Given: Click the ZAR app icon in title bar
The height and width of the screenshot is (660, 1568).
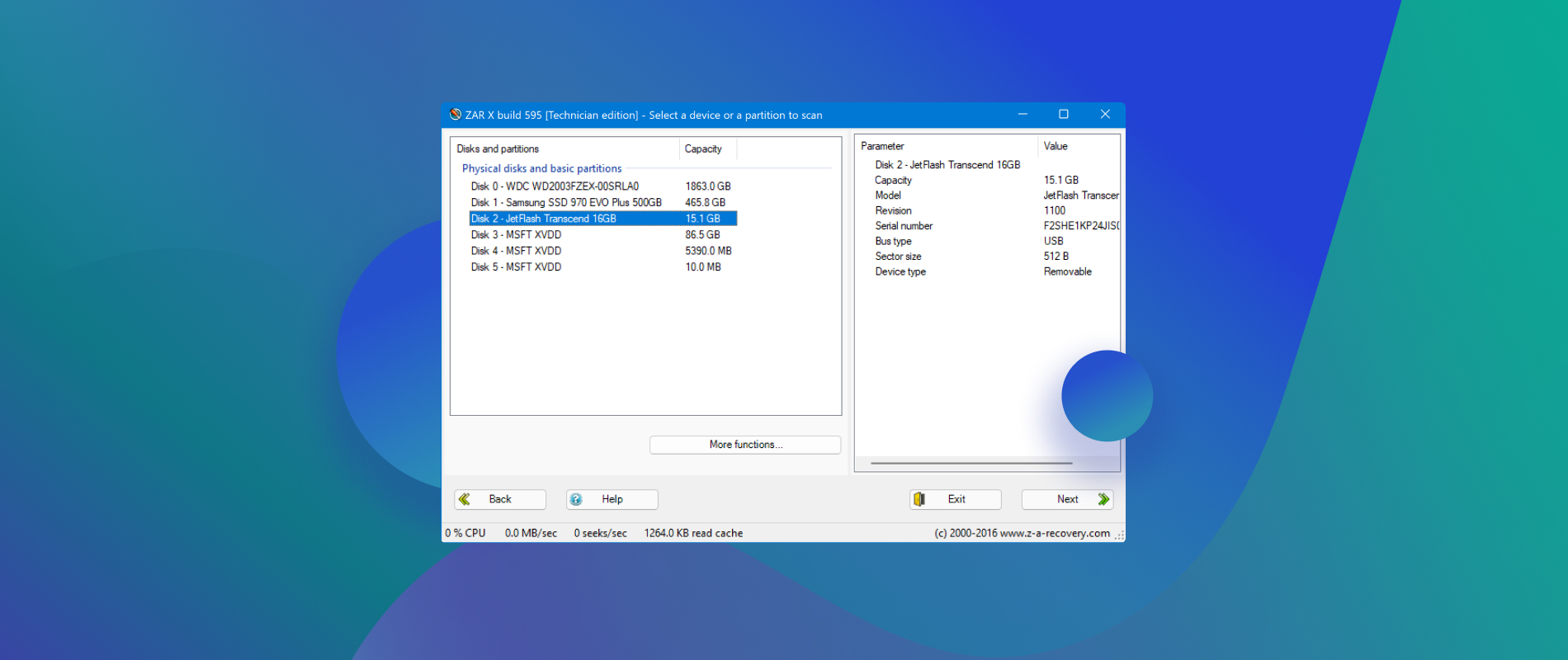Looking at the screenshot, I should click(455, 115).
